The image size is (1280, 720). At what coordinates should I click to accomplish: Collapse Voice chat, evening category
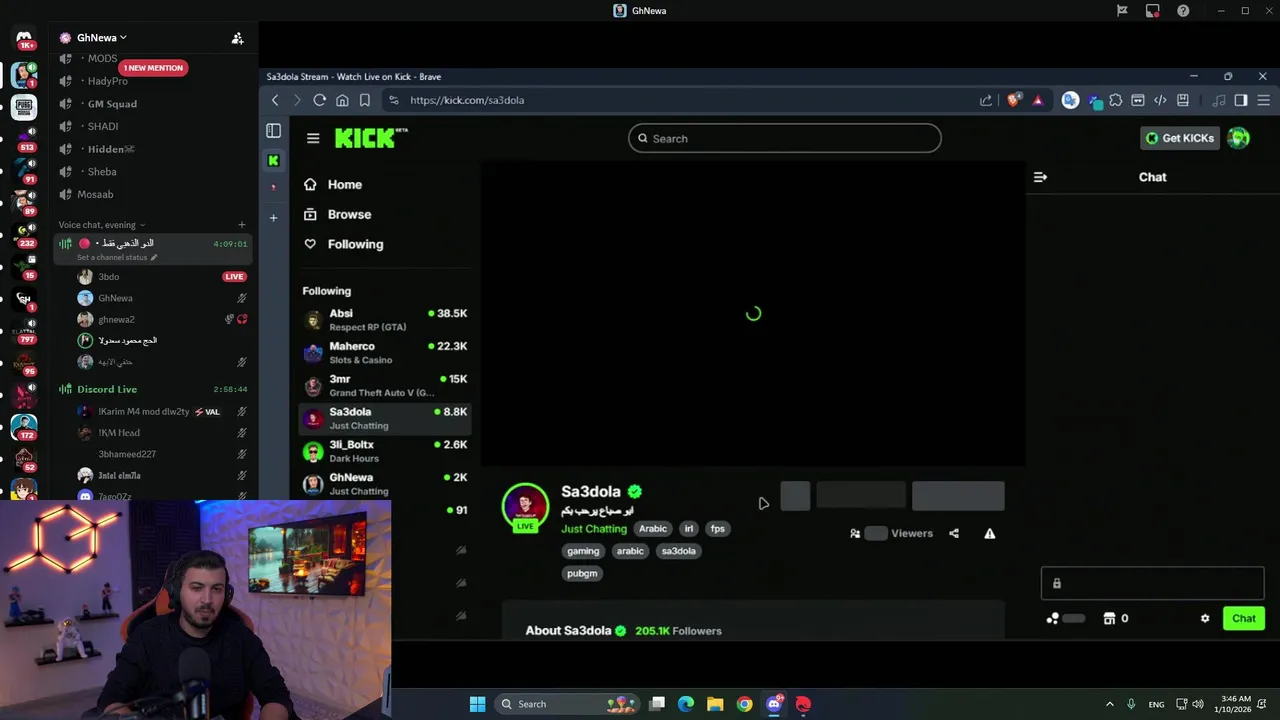(x=101, y=225)
